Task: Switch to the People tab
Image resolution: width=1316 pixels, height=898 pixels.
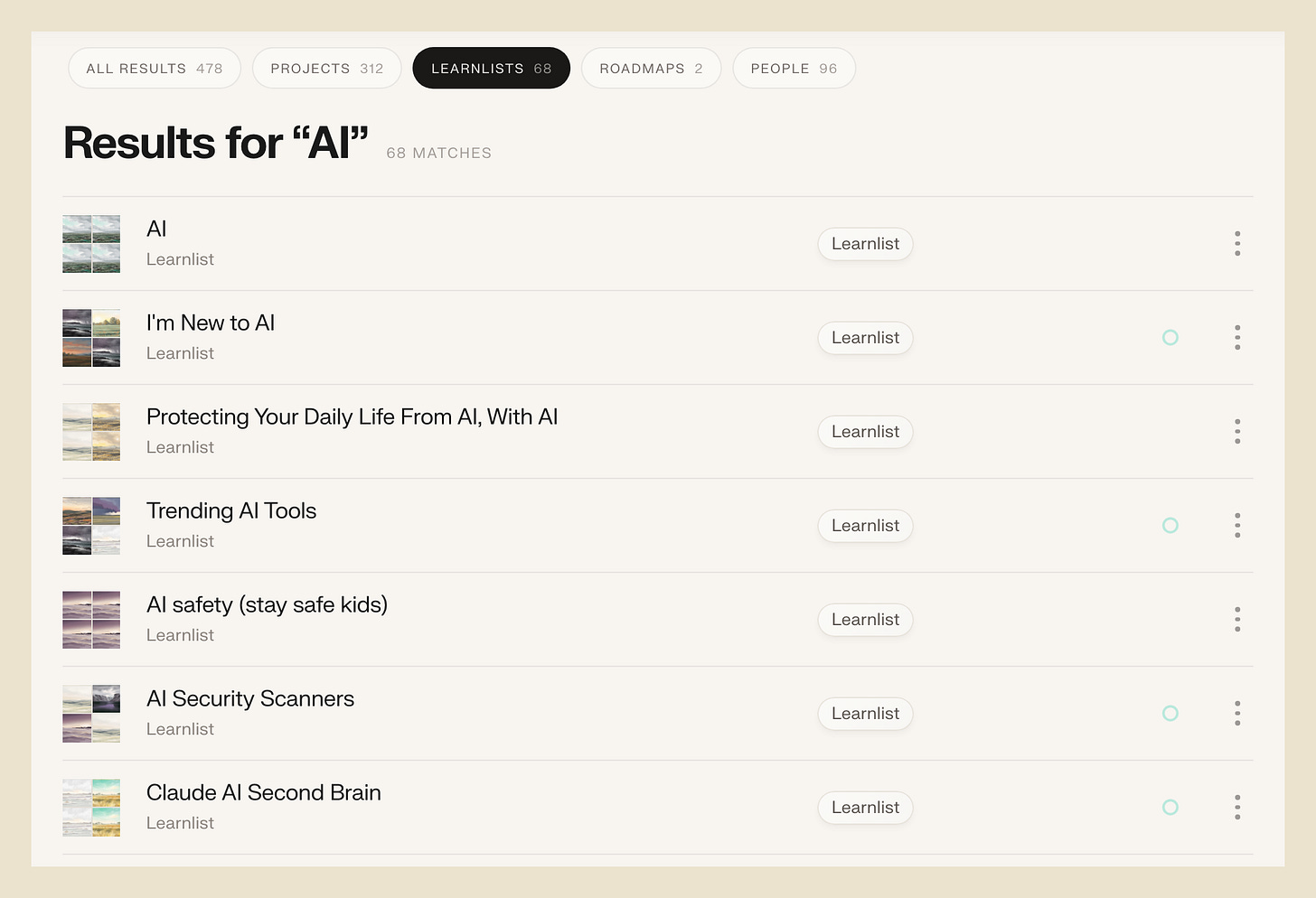Action: pyautogui.click(x=794, y=69)
